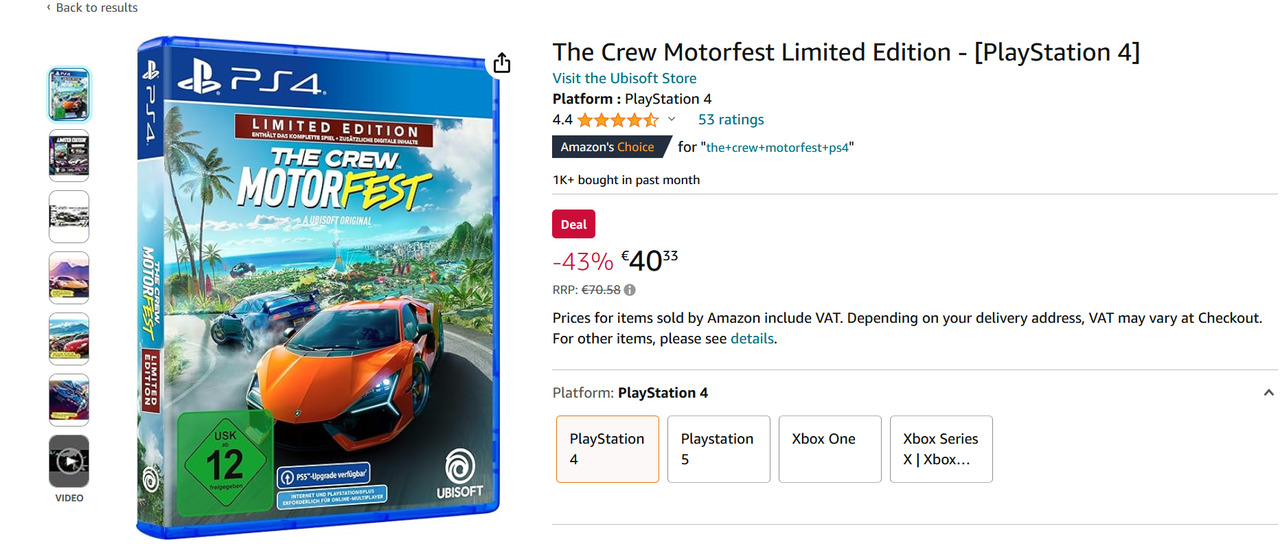Click the share icon above product image

502,63
